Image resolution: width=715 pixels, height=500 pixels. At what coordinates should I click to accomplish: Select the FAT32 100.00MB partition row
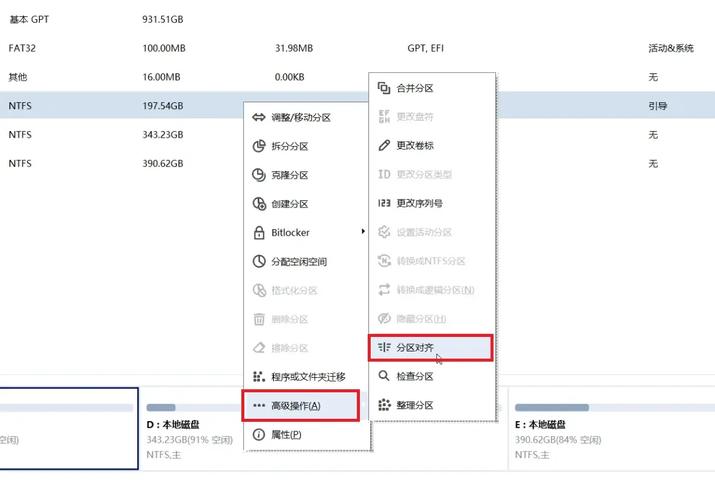click(x=358, y=48)
